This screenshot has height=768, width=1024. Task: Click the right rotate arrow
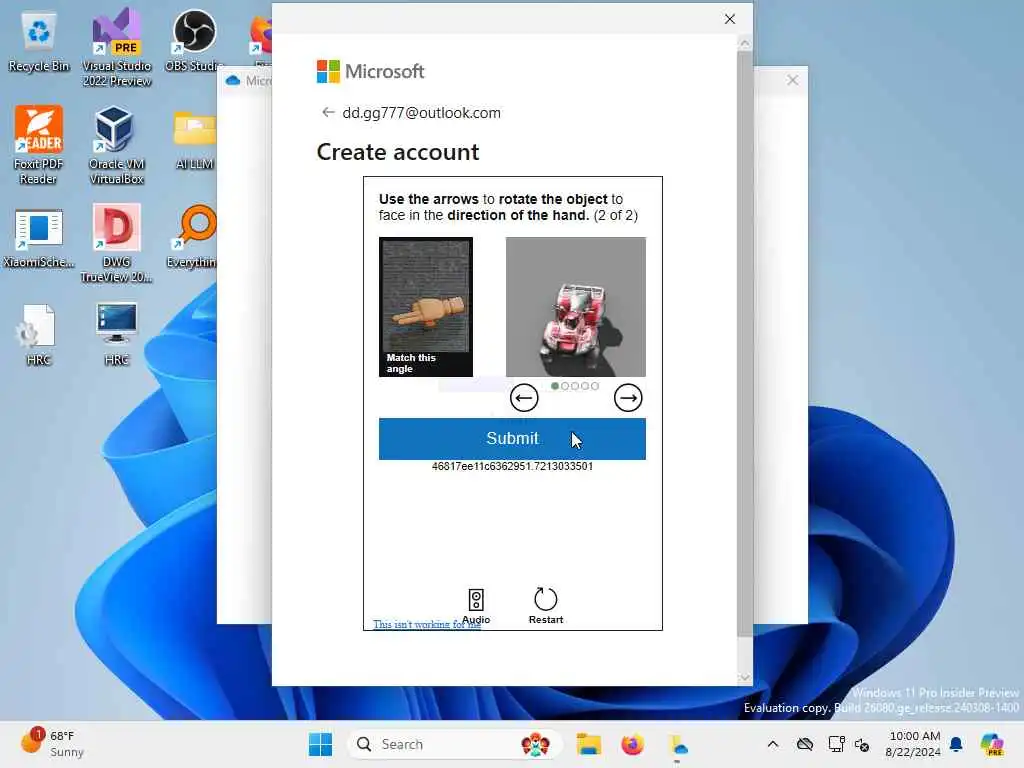[628, 398]
